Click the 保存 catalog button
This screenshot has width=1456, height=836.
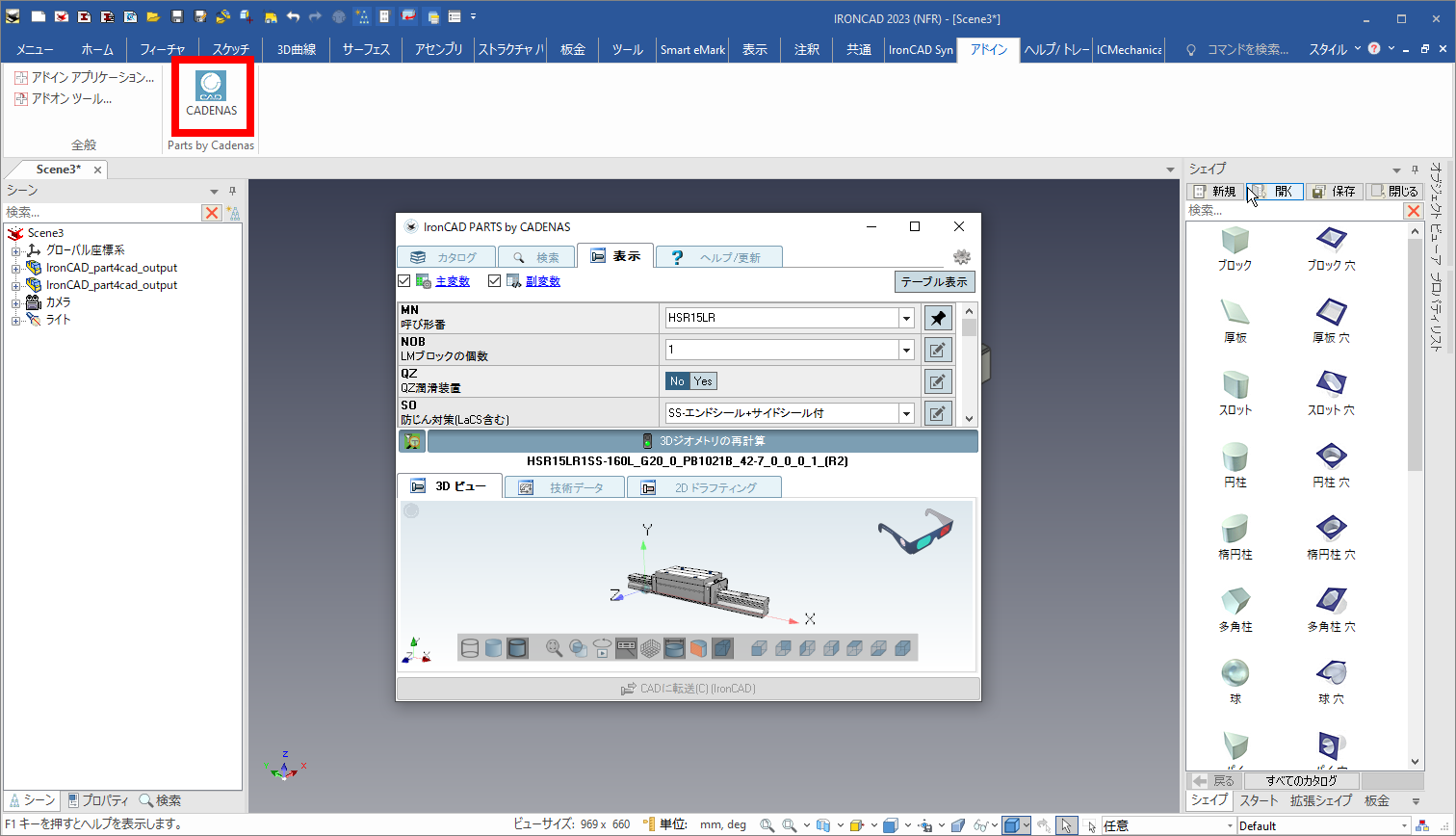(x=1334, y=192)
